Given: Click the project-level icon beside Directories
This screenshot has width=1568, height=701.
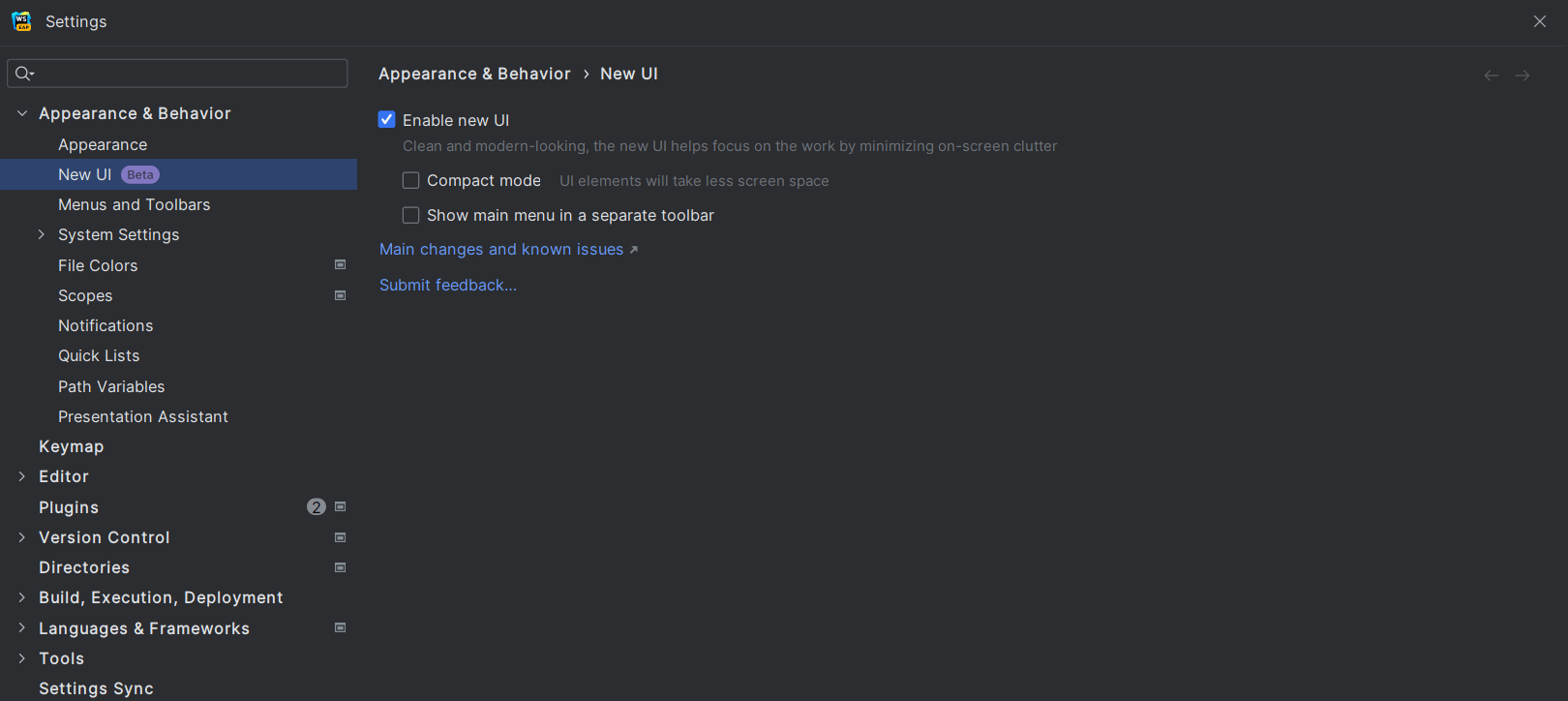Looking at the screenshot, I should 340,567.
